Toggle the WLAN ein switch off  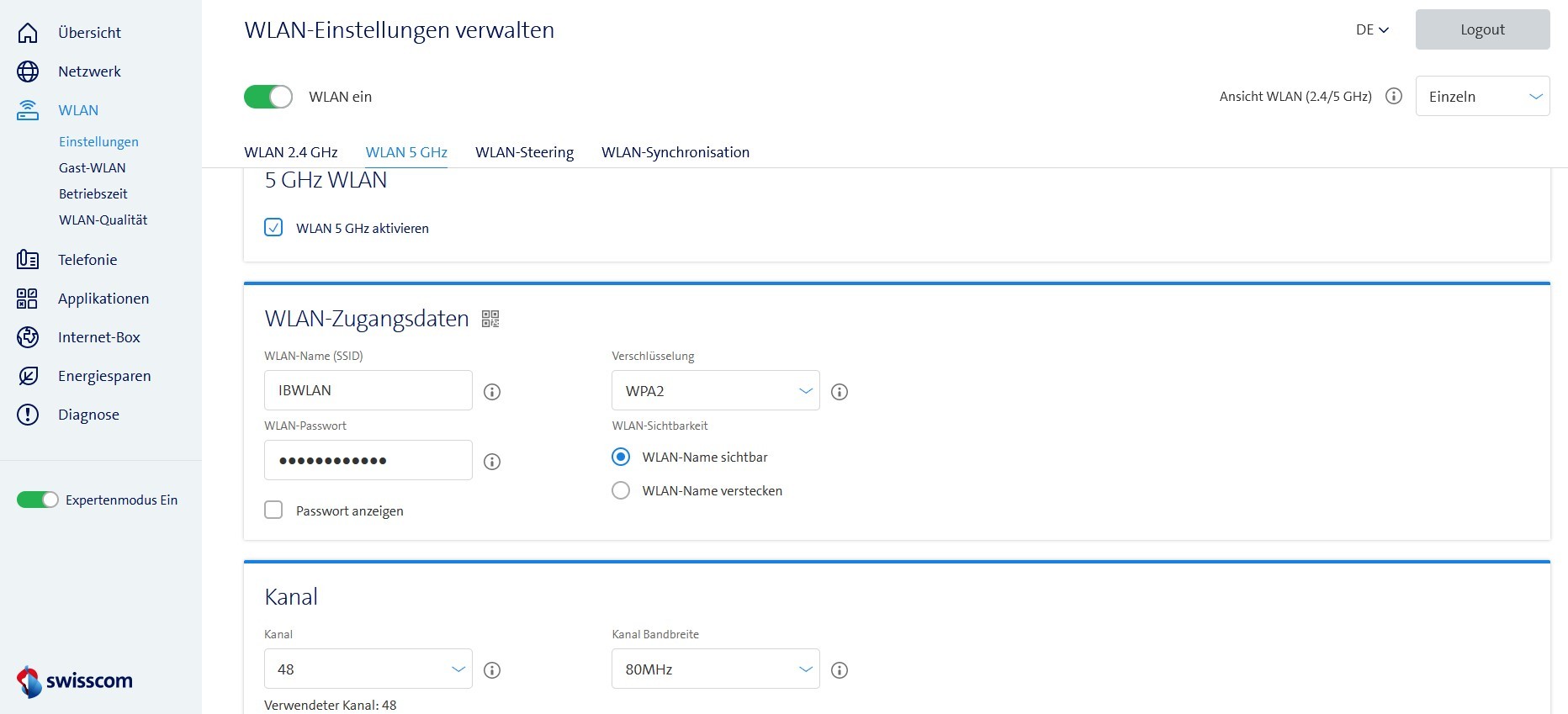(268, 97)
